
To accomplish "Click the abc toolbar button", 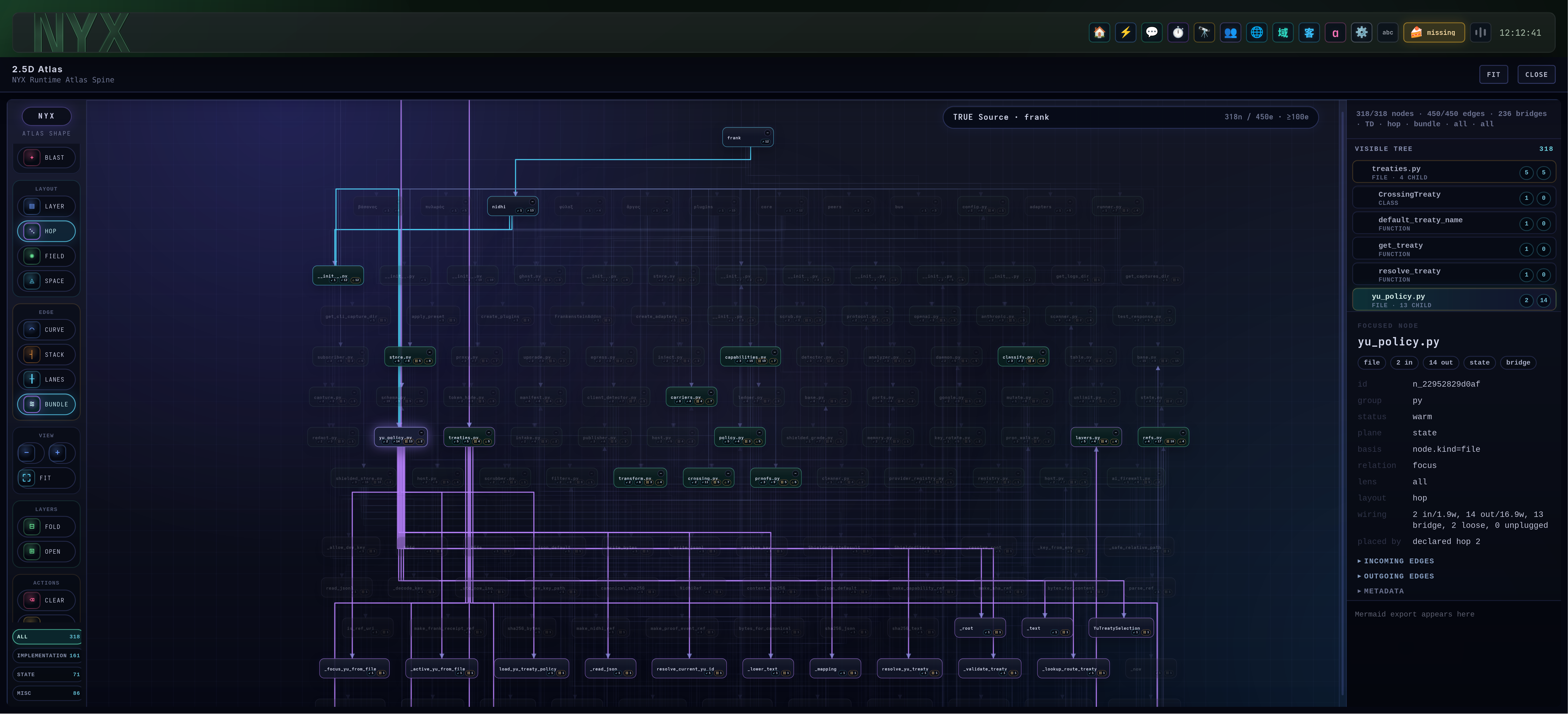I will 1388,32.
